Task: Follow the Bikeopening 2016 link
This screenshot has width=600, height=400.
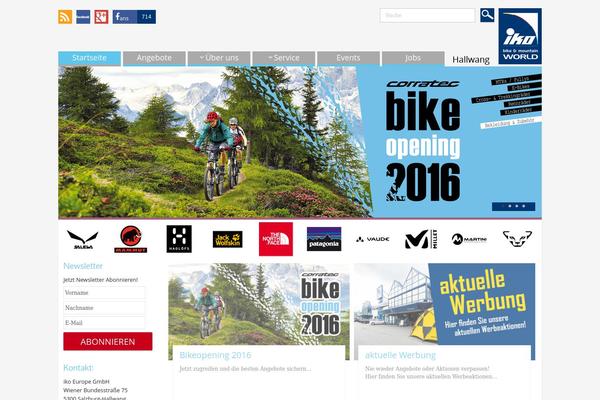Action: click(x=215, y=355)
